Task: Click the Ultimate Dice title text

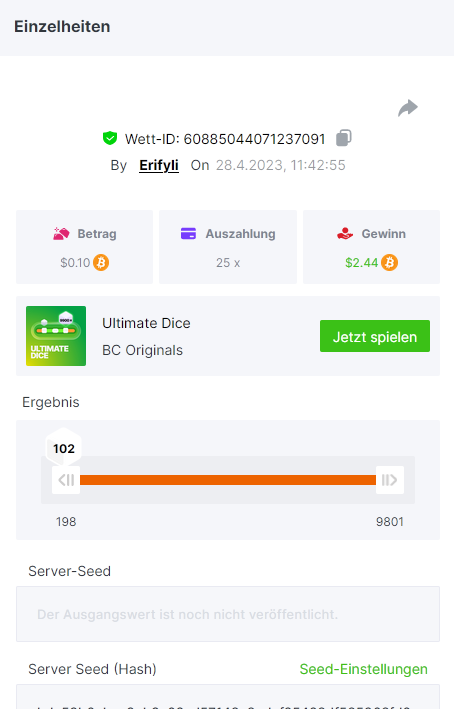Action: 146,323
